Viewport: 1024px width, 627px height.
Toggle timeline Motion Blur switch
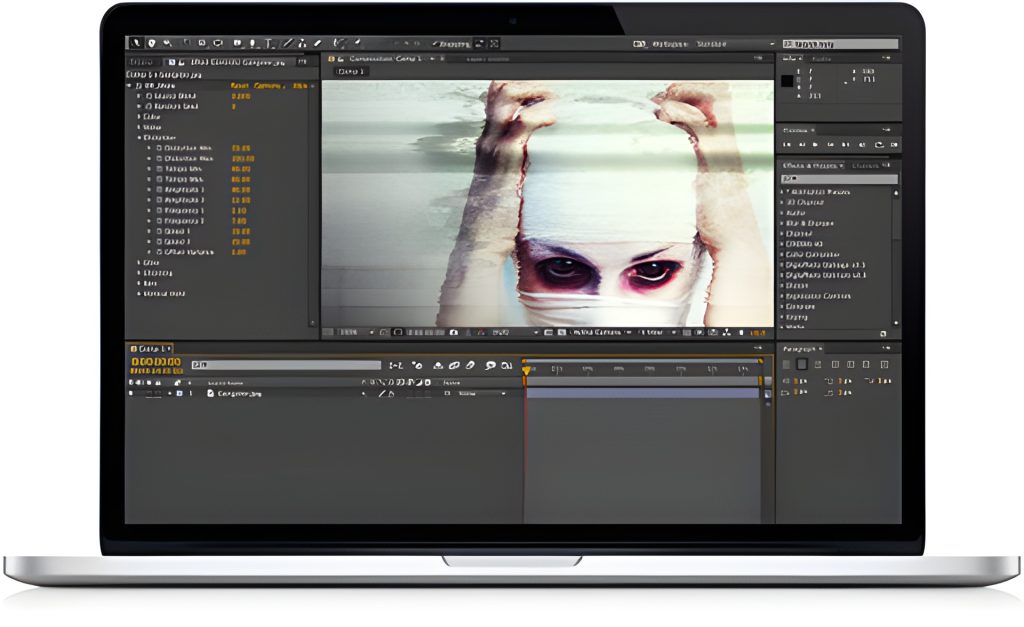coord(470,366)
